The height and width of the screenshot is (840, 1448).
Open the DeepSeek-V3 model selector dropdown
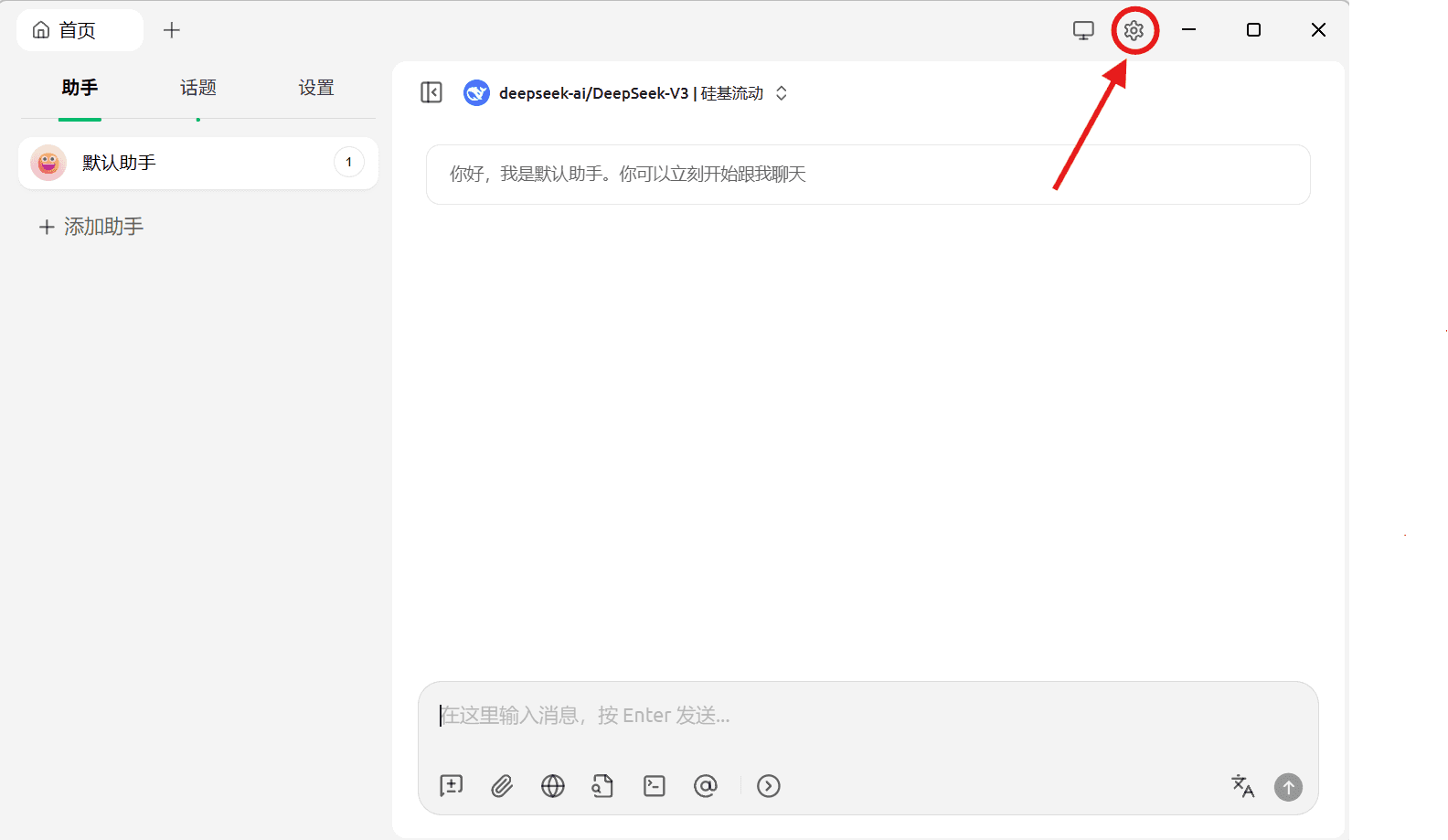point(629,93)
